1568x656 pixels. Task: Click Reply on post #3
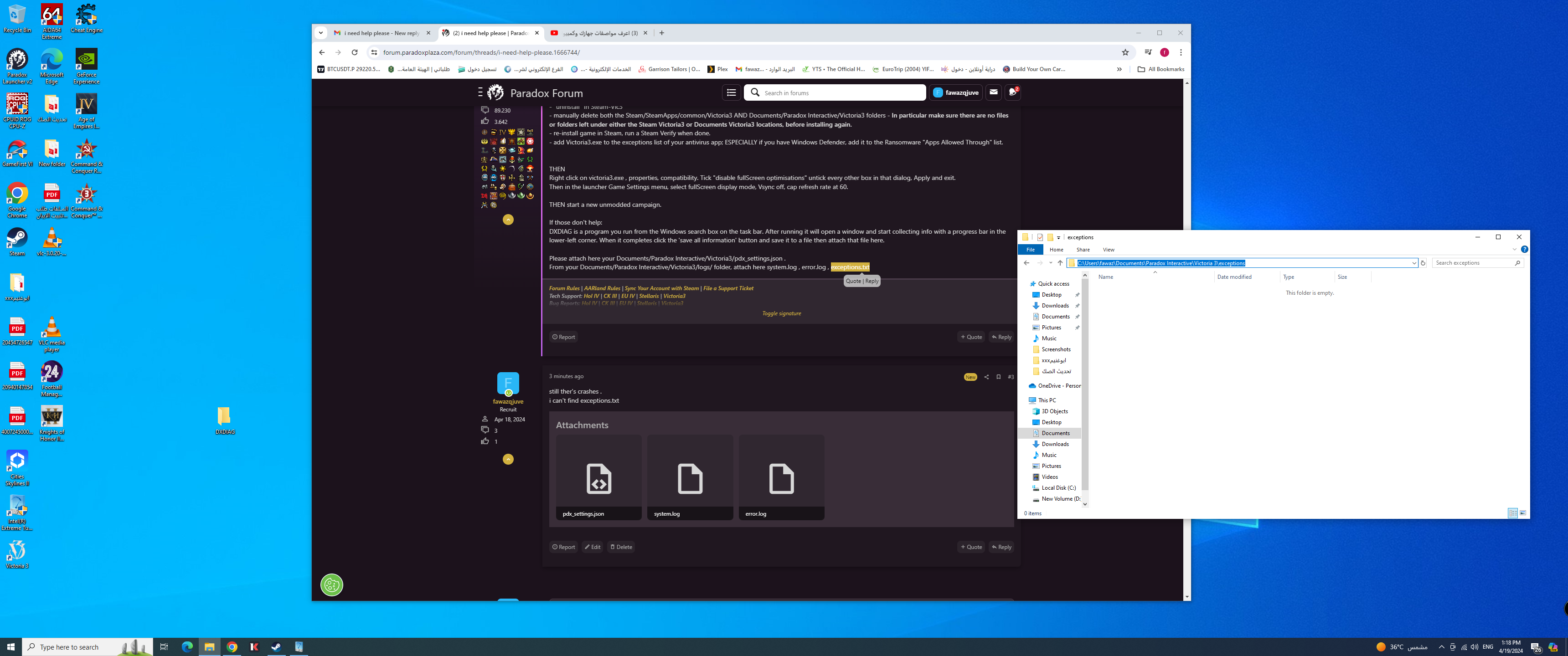[x=1001, y=547]
